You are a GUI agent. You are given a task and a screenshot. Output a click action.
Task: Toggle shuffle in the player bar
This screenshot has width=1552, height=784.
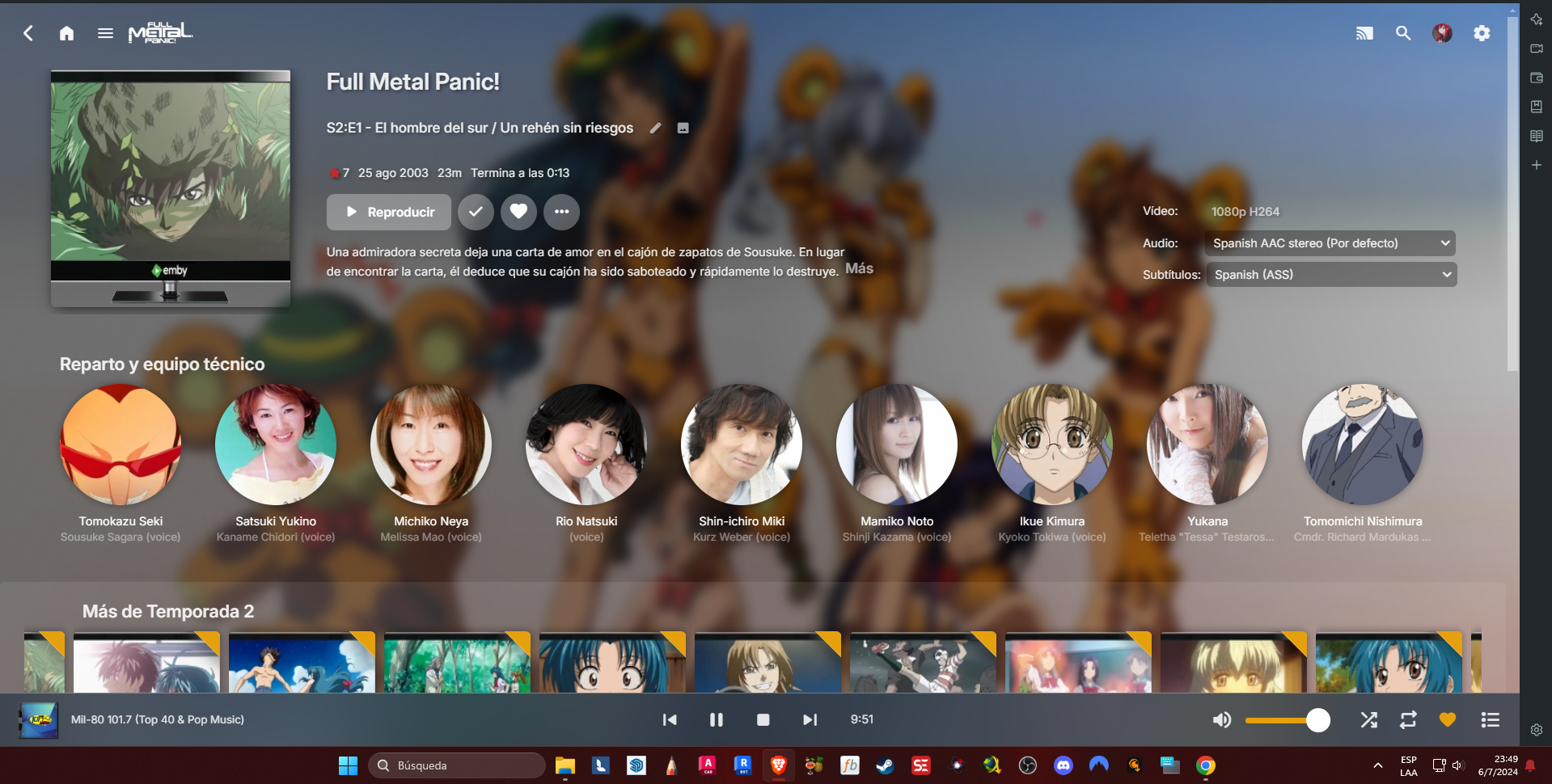[1368, 719]
